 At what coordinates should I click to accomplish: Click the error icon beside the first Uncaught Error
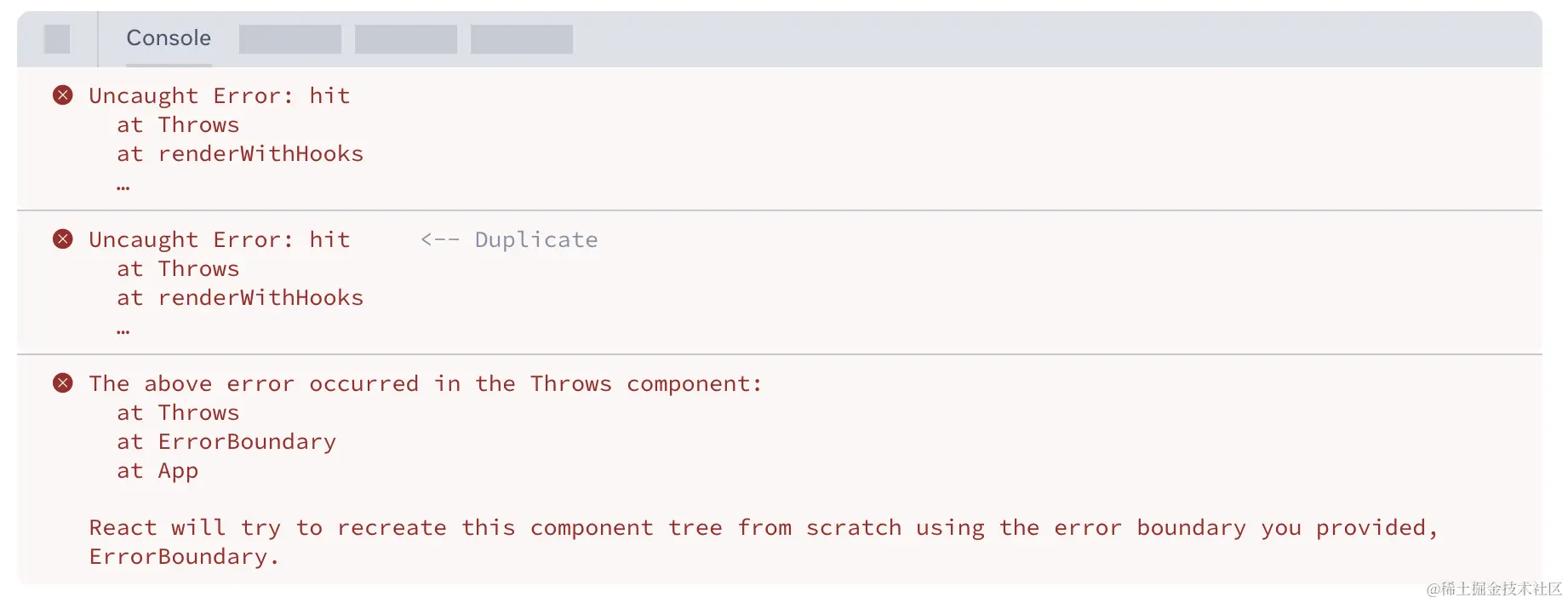[x=63, y=95]
